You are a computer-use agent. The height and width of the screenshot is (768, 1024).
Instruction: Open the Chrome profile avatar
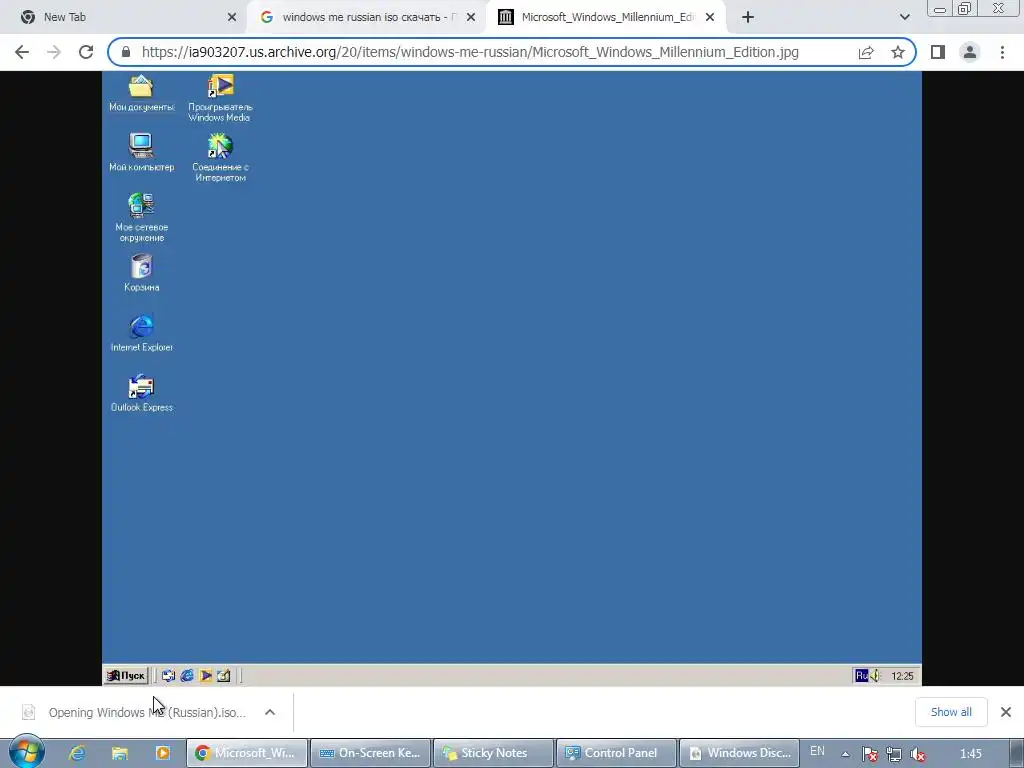pyautogui.click(x=970, y=52)
